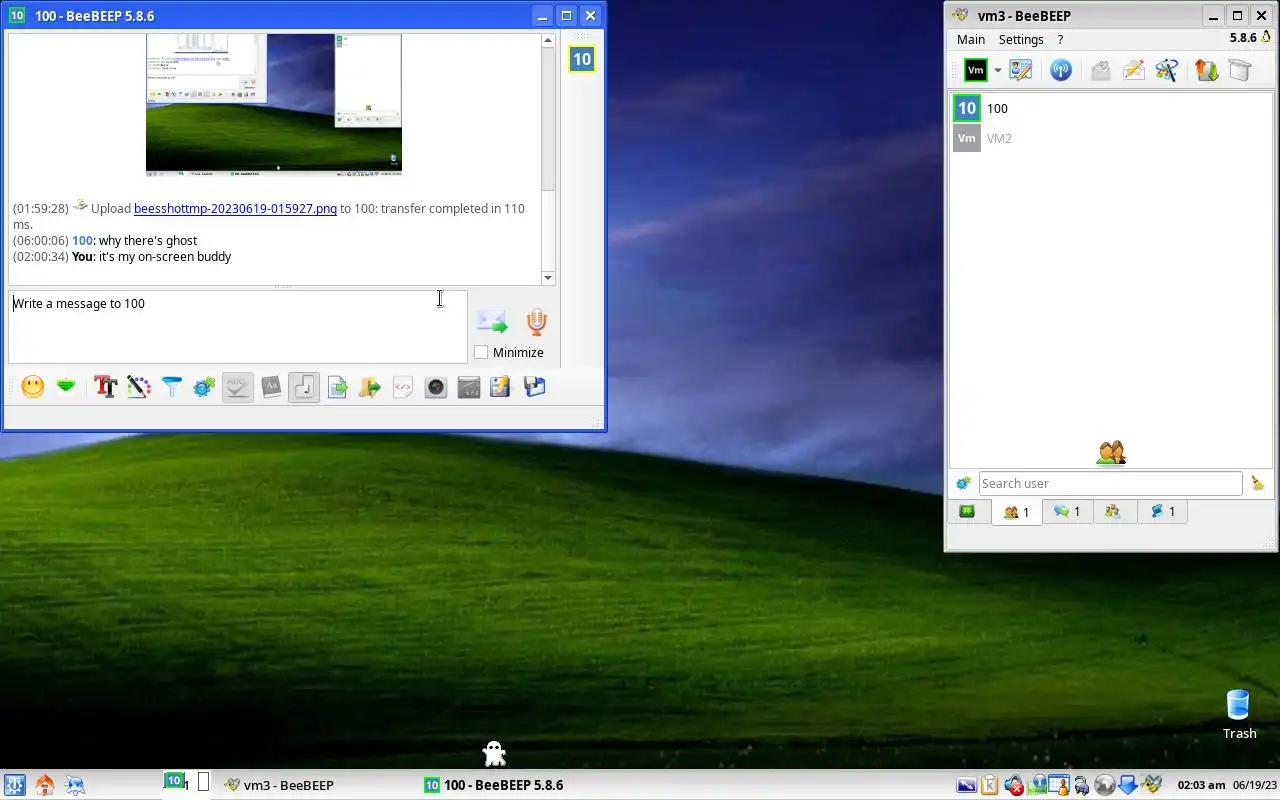Image resolution: width=1280 pixels, height=800 pixels.
Task: Click the greyed-out box icon in vm3 toolbar
Action: [x=1240, y=70]
